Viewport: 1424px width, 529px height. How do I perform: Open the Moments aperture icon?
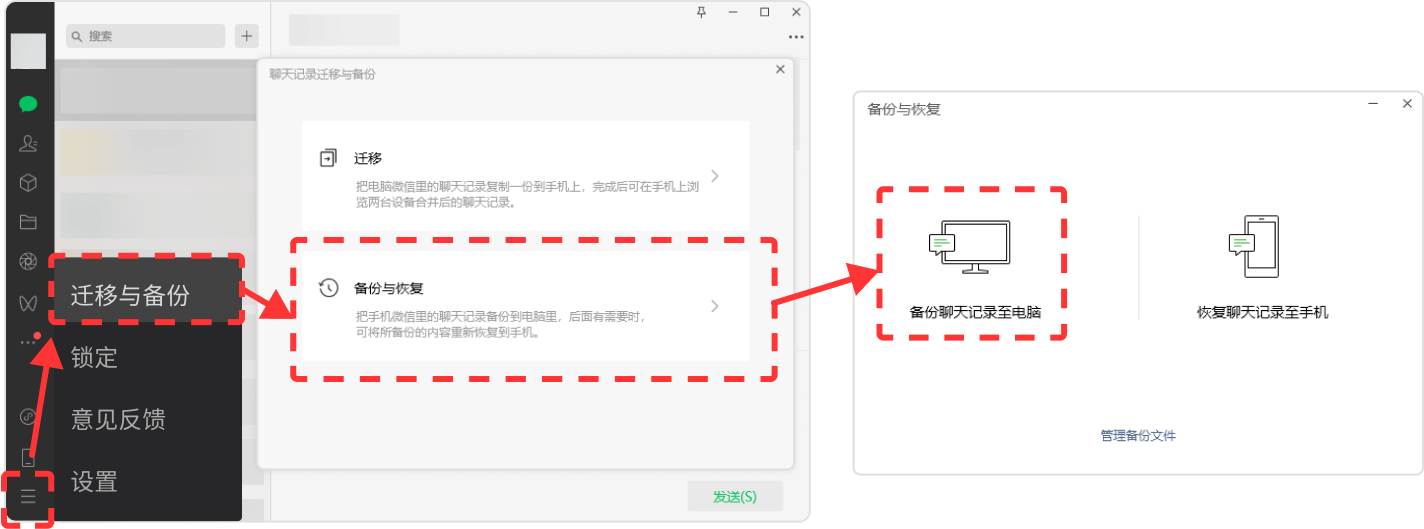pyautogui.click(x=28, y=262)
